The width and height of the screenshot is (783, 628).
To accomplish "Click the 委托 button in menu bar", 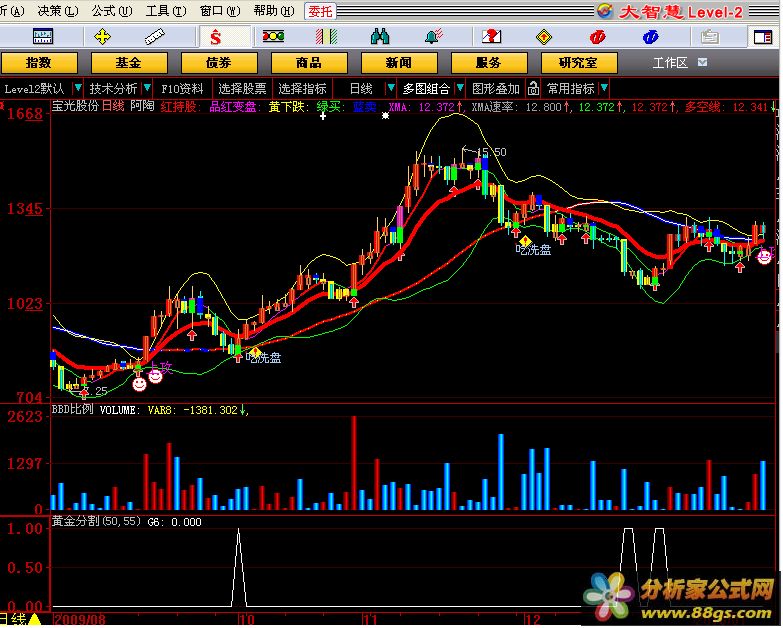I will (x=320, y=11).
